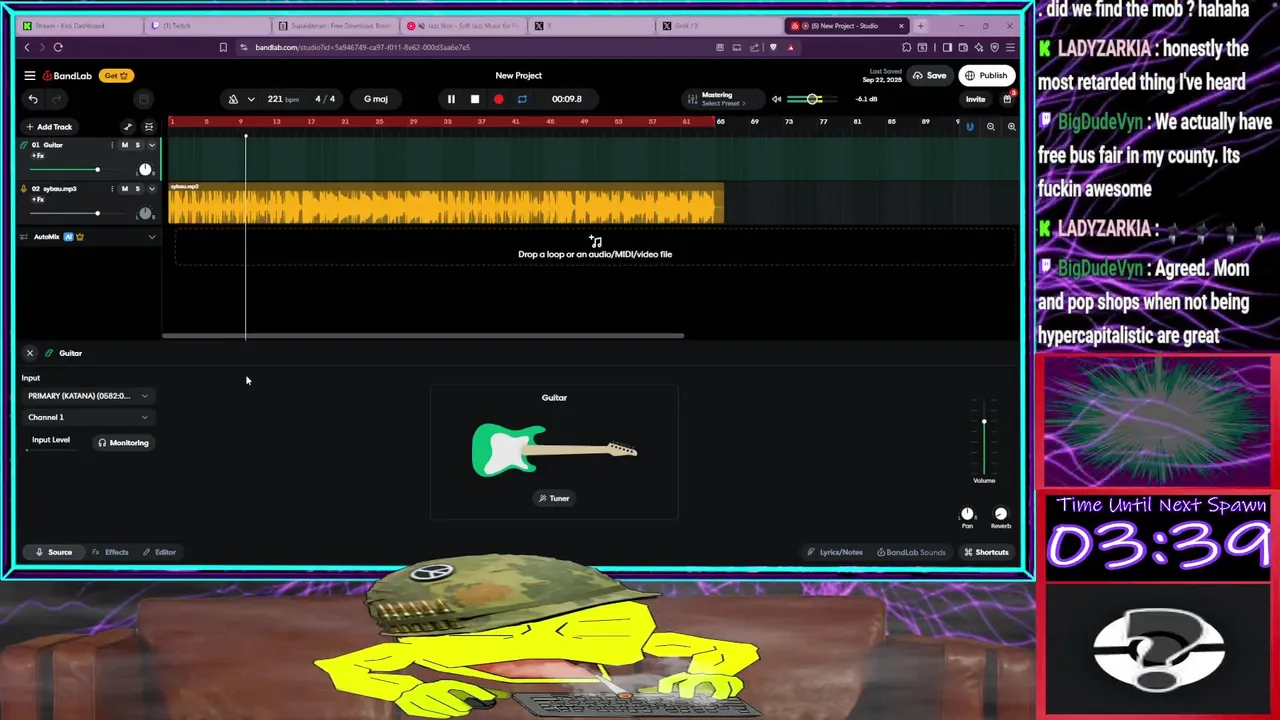The height and width of the screenshot is (720, 1280).
Task: Open the Lyrics/Notes tab
Action: (x=835, y=552)
